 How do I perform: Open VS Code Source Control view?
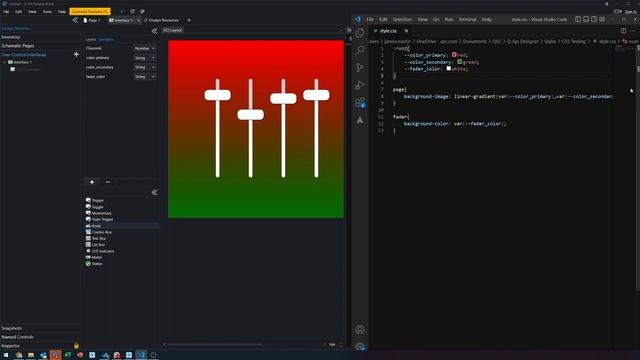click(x=360, y=67)
